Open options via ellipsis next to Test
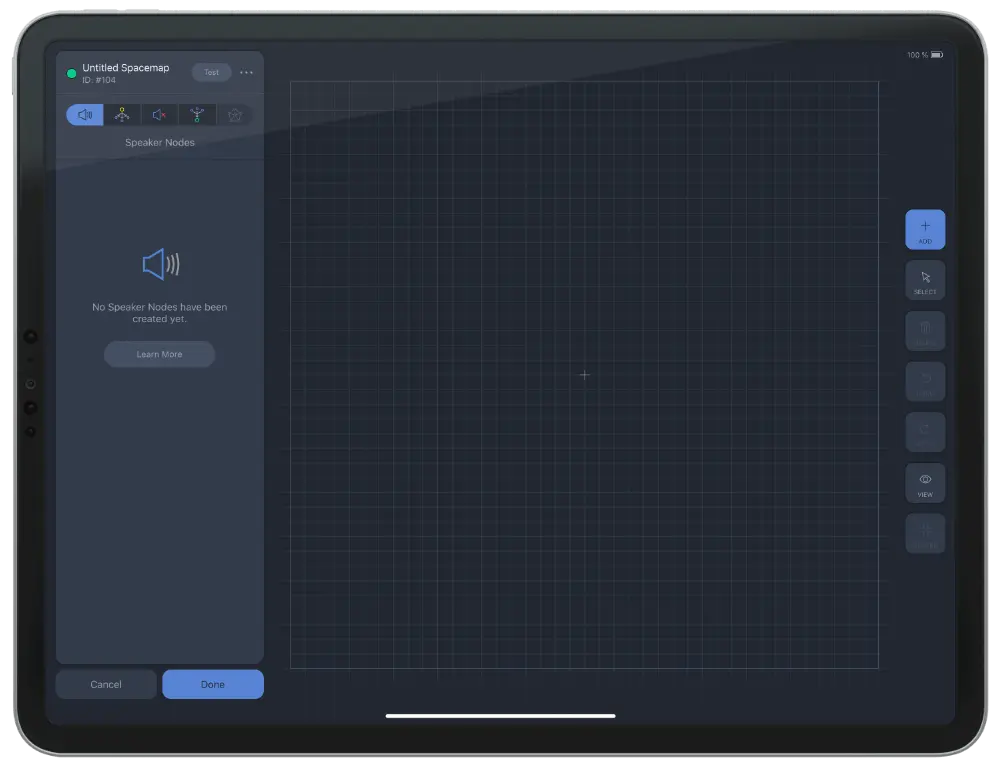Viewport: 1000px width, 768px height. coord(247,72)
